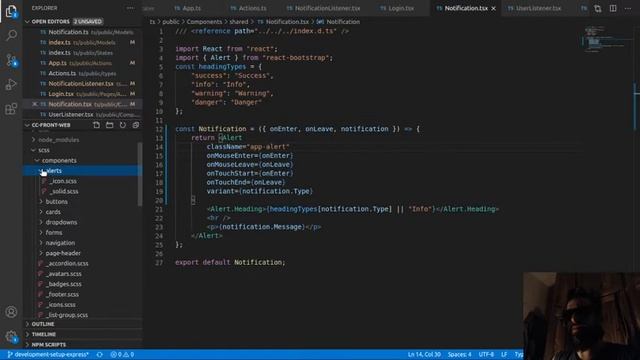Refresh the CC-FRONT-WEB explorer tree
Viewport: 640px width, 360px height.
coord(122,125)
